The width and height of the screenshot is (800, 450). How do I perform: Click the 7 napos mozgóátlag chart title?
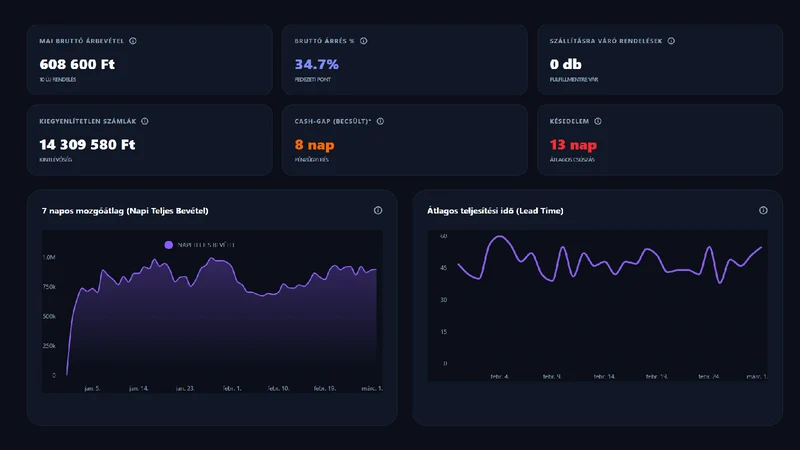[x=125, y=211]
